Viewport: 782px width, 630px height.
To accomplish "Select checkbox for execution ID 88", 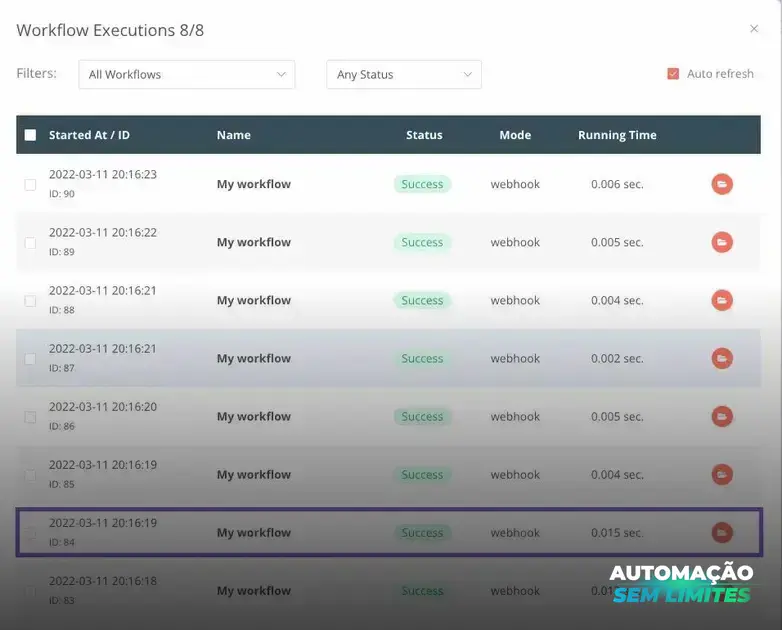I will (x=30, y=301).
